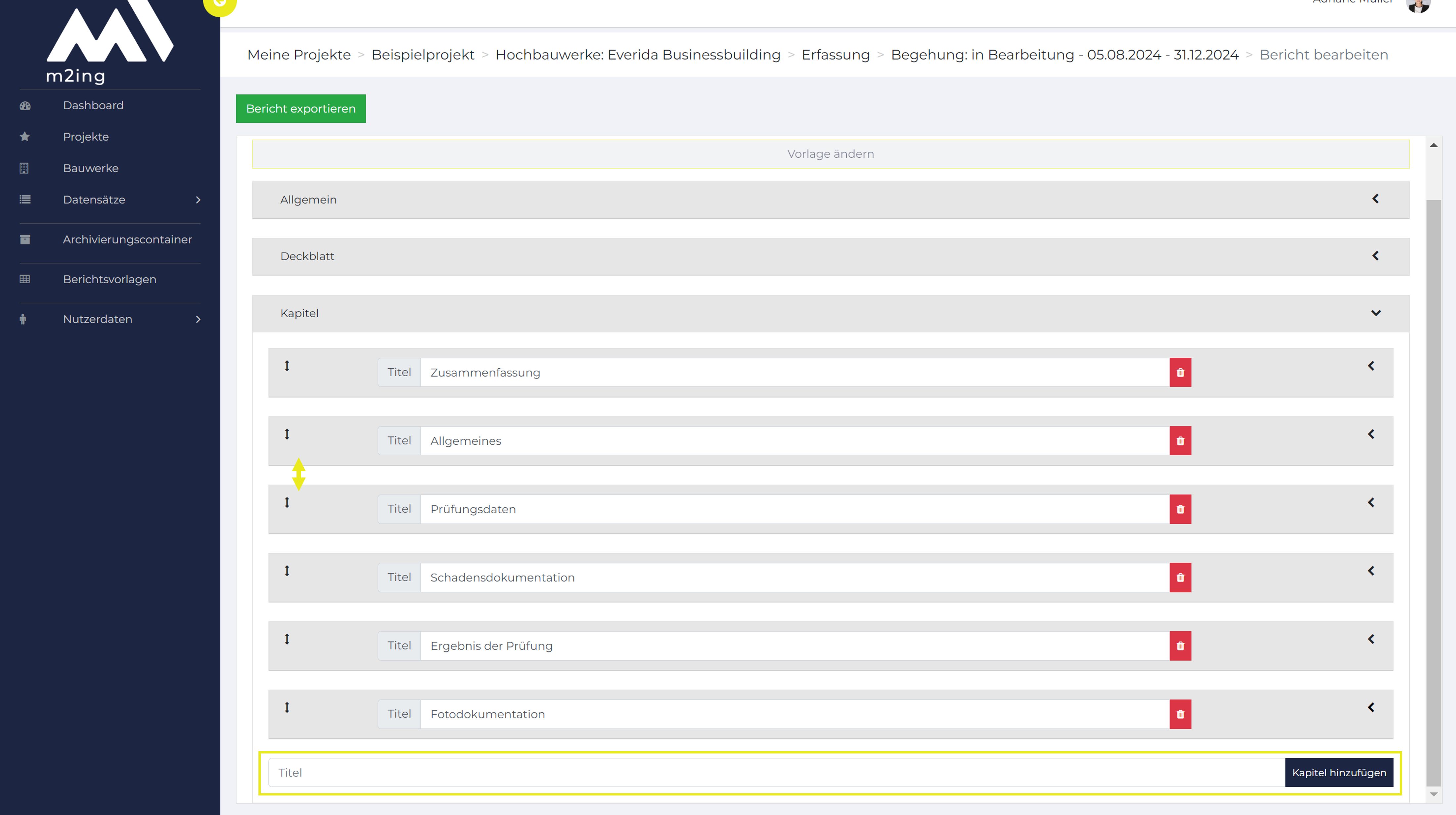The image size is (1456, 815).
Task: Delete the Zusammenfassung chapter with trash icon
Action: (1180, 373)
